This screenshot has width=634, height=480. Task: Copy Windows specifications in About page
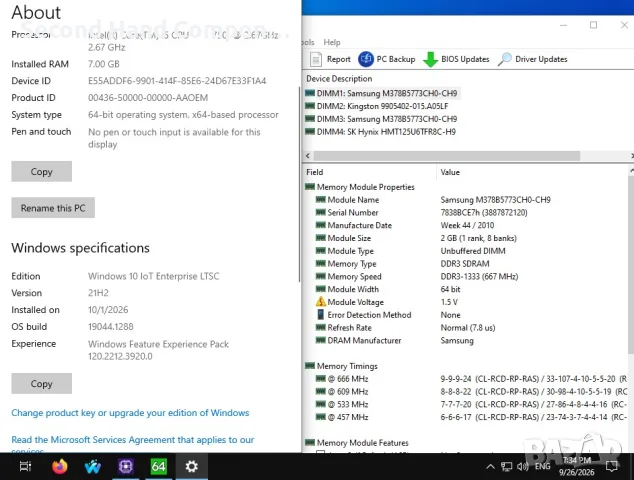click(42, 383)
